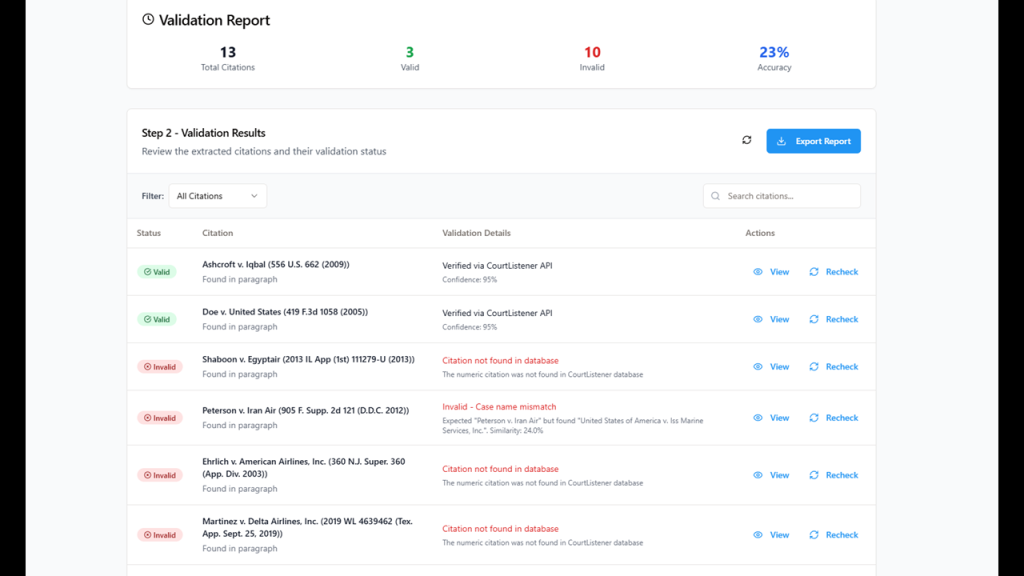Open the All Citations filter dropdown
The width and height of the screenshot is (1024, 576).
click(217, 196)
